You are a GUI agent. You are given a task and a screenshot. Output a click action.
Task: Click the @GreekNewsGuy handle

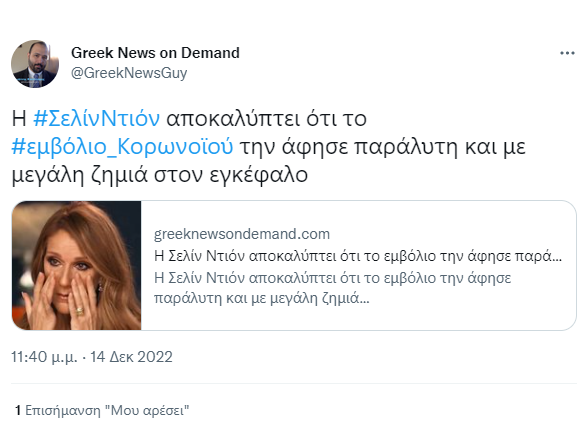pyautogui.click(x=129, y=73)
